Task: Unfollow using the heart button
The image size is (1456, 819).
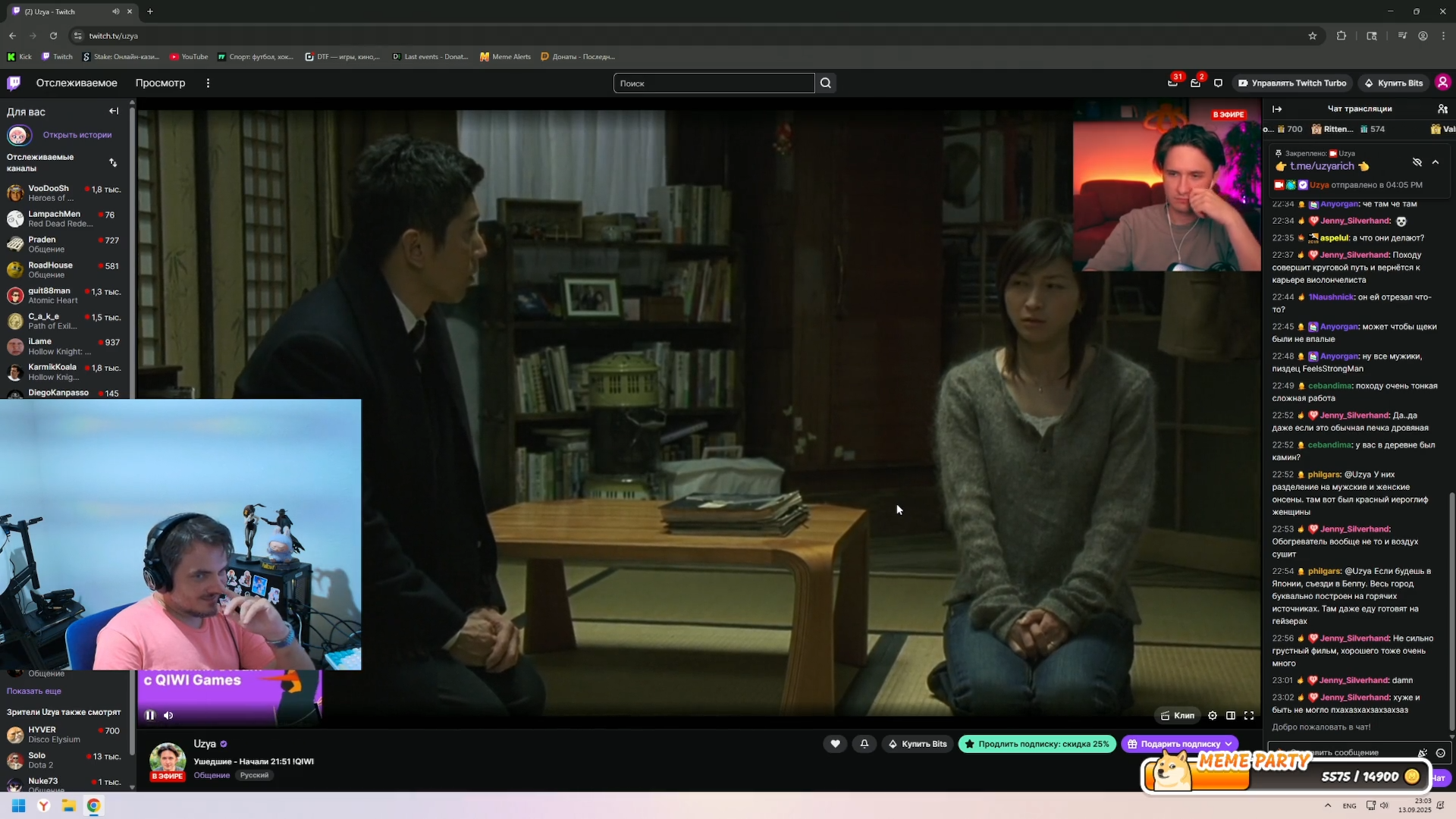Action: (835, 744)
